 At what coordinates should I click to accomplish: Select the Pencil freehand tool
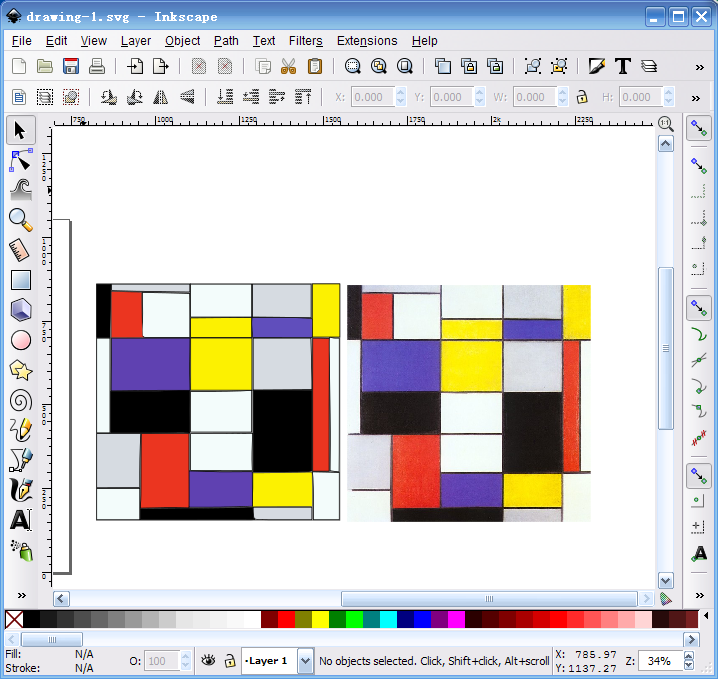coord(21,430)
